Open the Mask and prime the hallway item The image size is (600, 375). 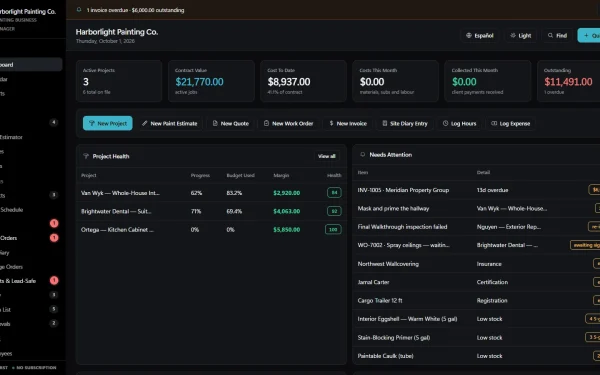coord(476,209)
